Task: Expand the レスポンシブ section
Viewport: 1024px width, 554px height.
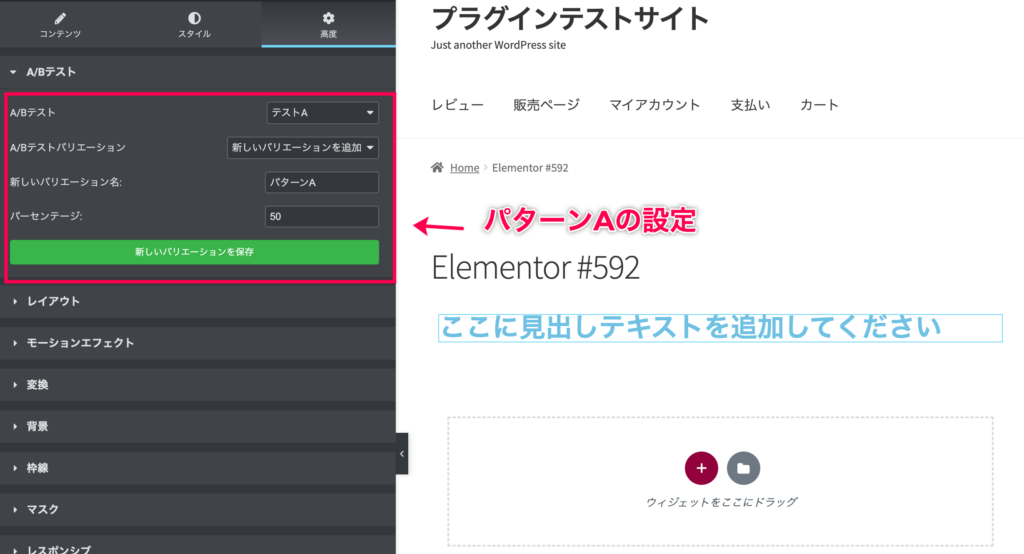Action: [197, 547]
